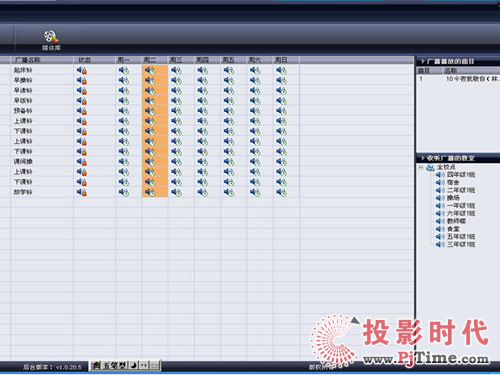Select track 1 in the playlist
This screenshot has height=375, width=500.
(x=458, y=79)
